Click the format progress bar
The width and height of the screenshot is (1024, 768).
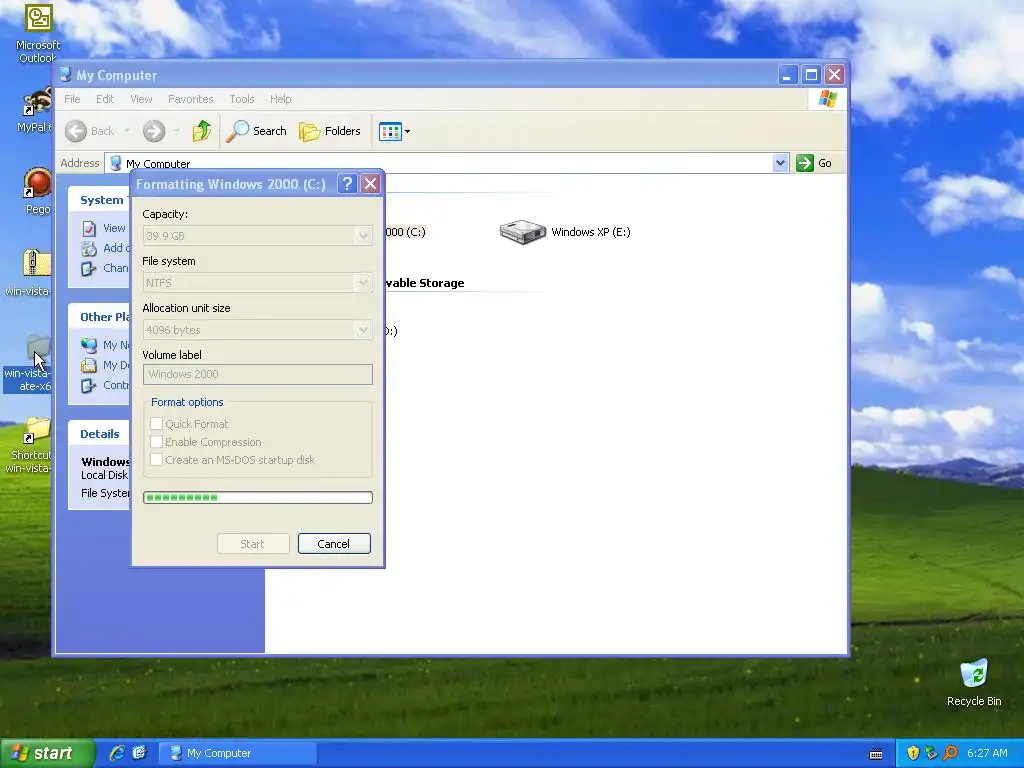pyautogui.click(x=257, y=498)
